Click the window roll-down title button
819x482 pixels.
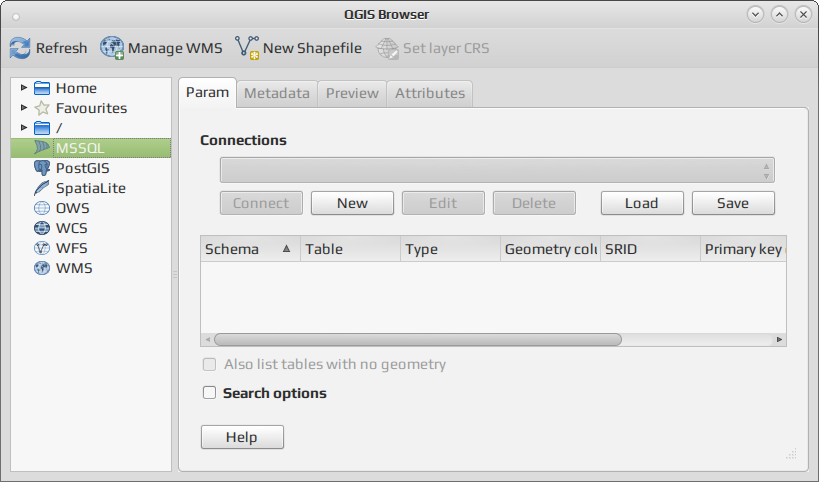tap(755, 14)
